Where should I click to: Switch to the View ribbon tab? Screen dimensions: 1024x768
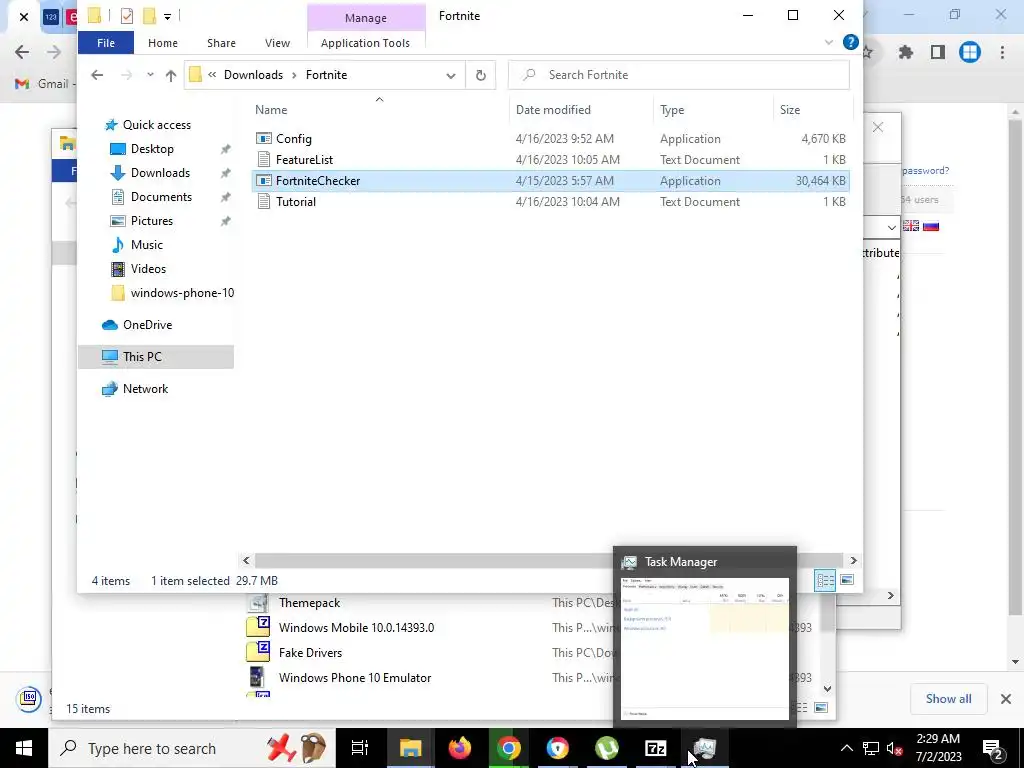pos(278,43)
